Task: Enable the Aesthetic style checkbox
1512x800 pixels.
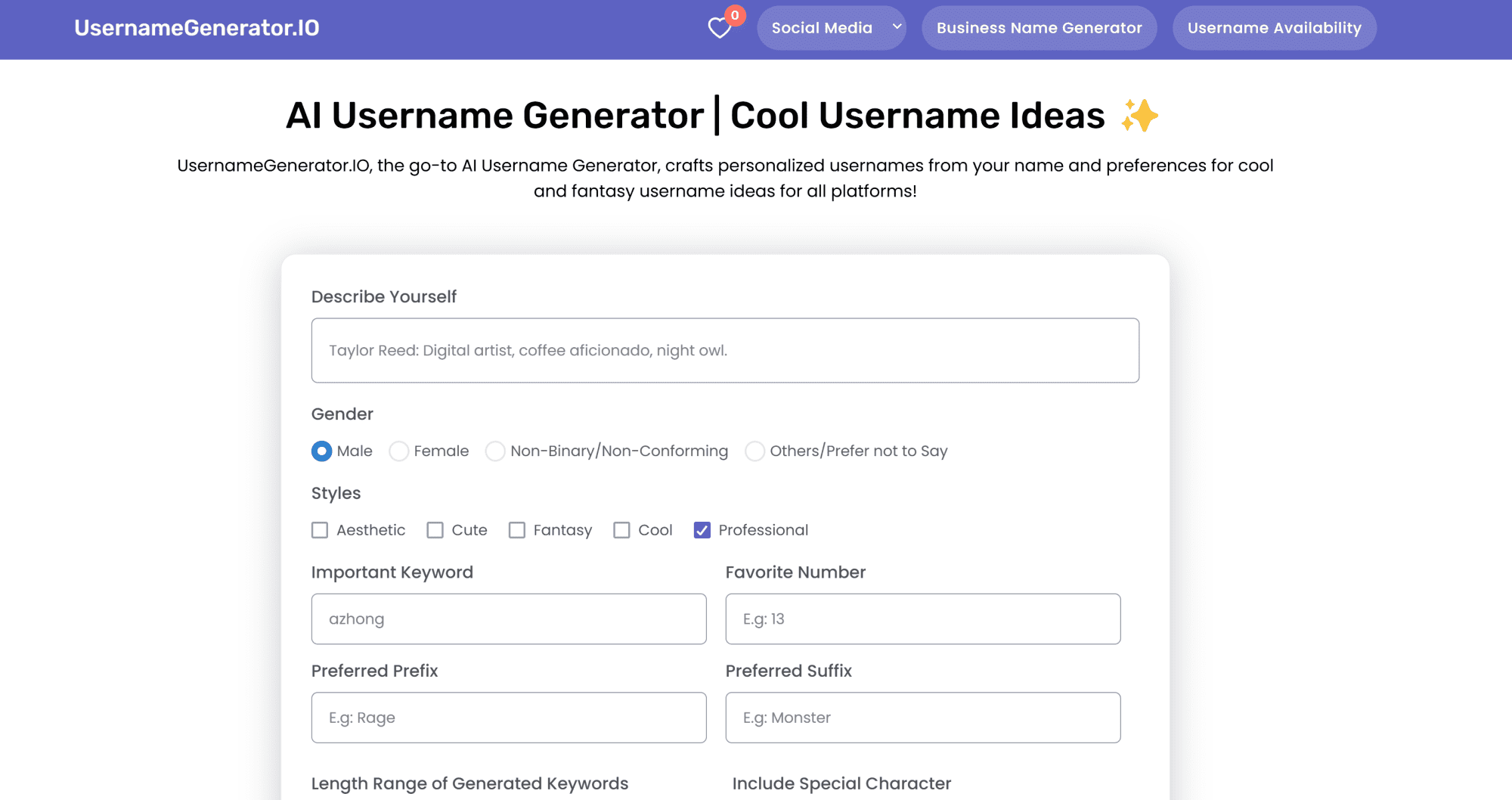Action: click(320, 530)
